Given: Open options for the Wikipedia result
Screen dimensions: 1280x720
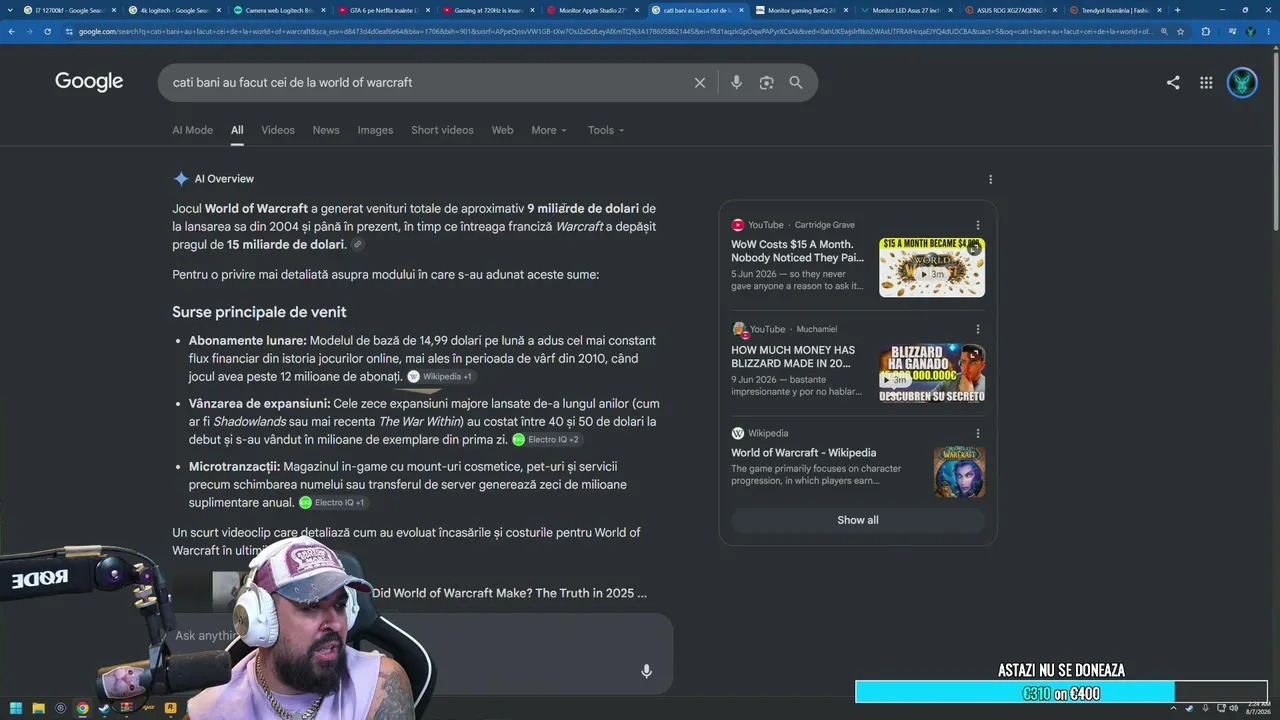Looking at the screenshot, I should 978,433.
